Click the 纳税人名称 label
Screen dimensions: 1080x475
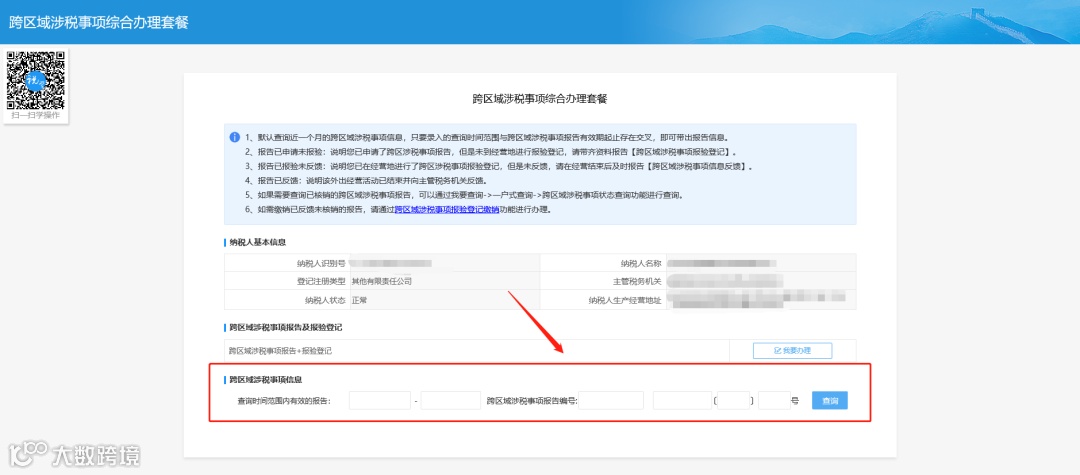pyautogui.click(x=641, y=262)
